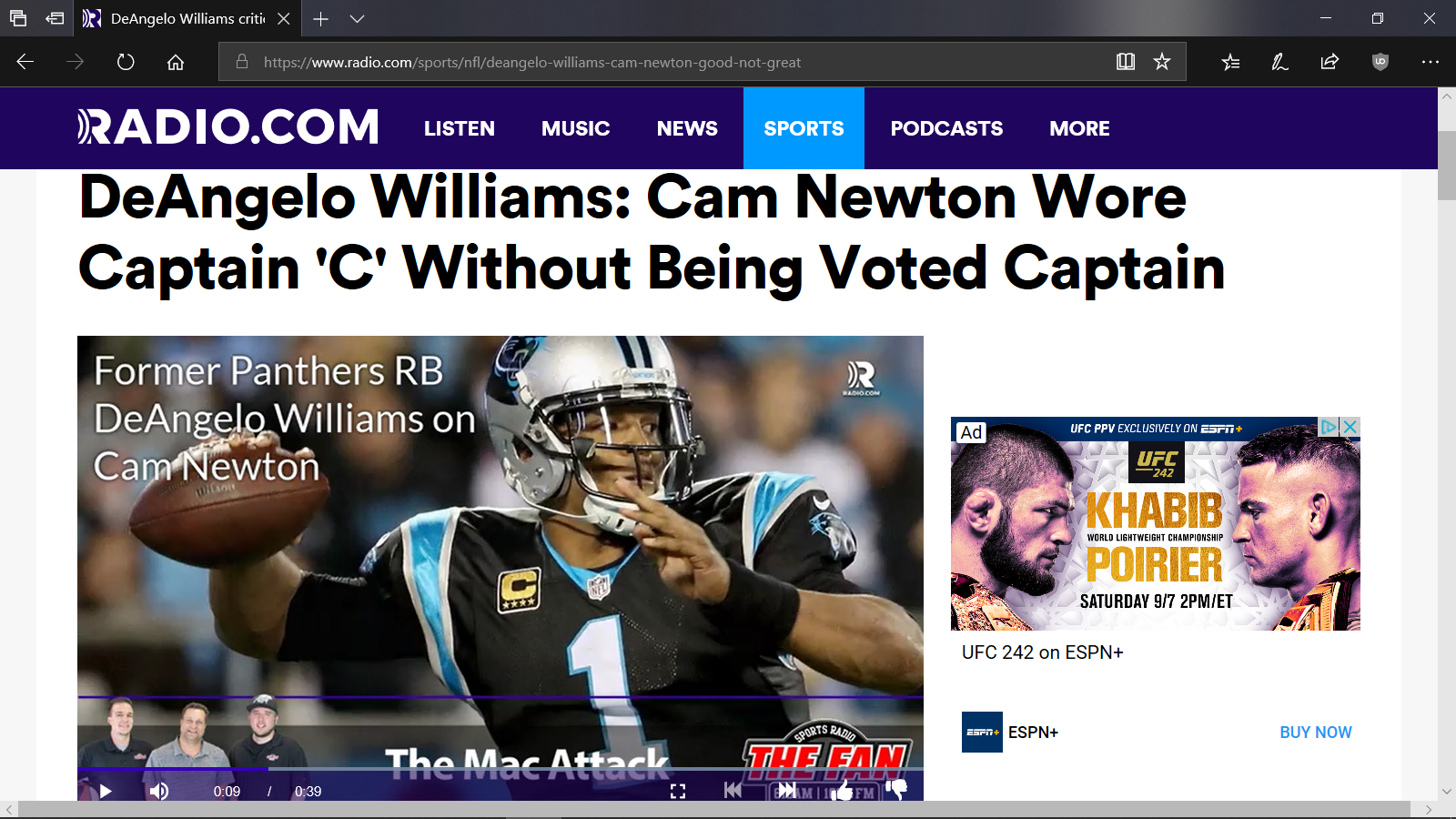Expand the MORE navigation menu

point(1079,128)
